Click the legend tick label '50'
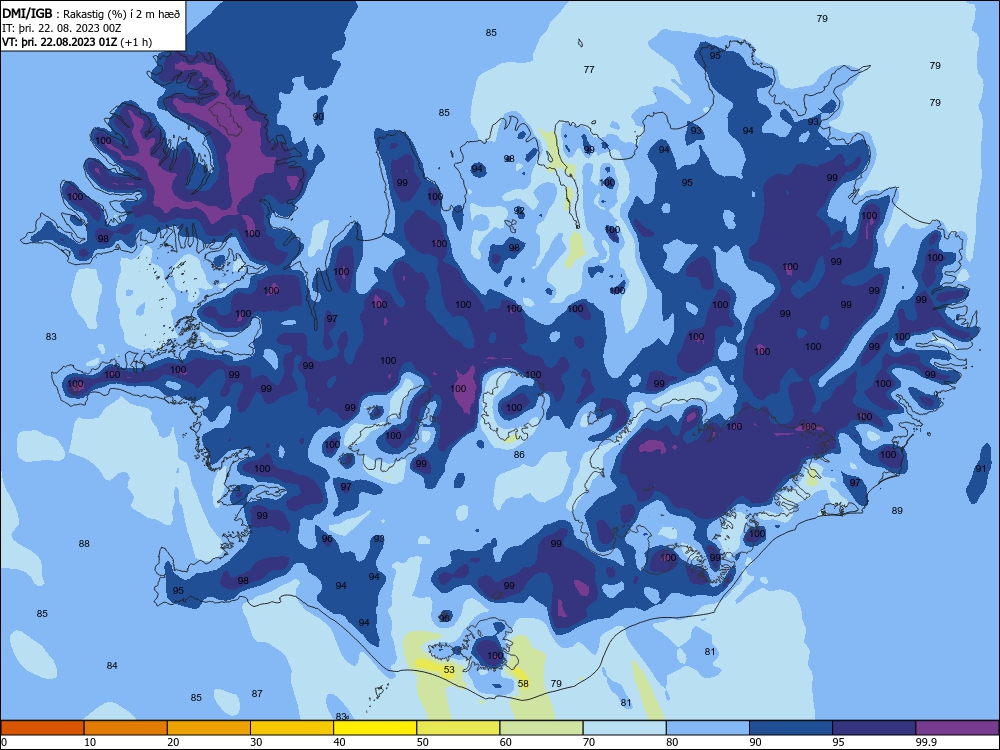 (x=422, y=742)
